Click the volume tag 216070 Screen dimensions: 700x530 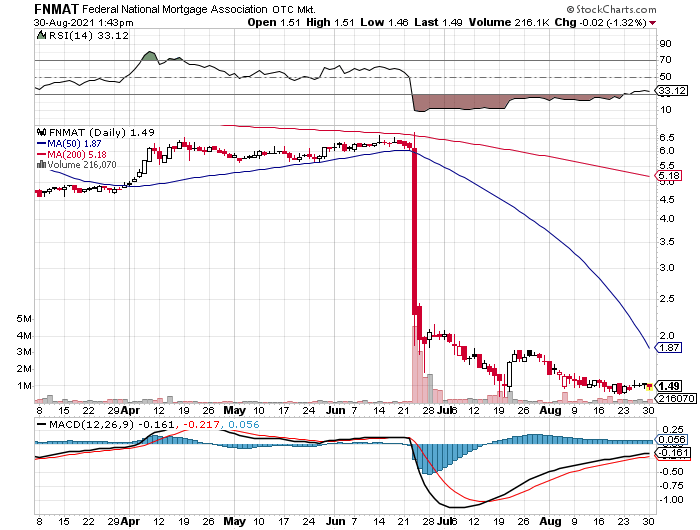coord(675,398)
